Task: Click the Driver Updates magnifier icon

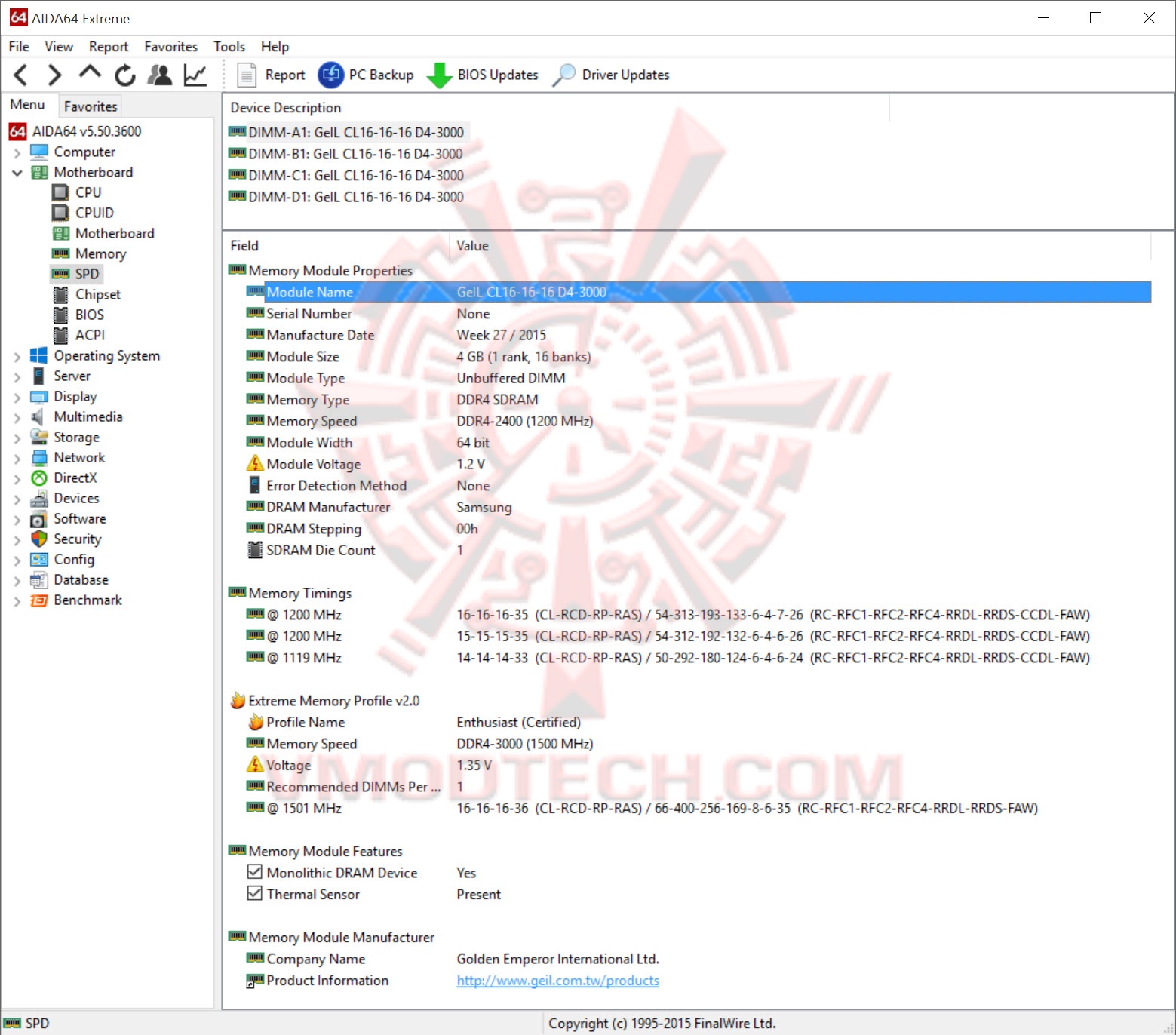Action: click(563, 75)
